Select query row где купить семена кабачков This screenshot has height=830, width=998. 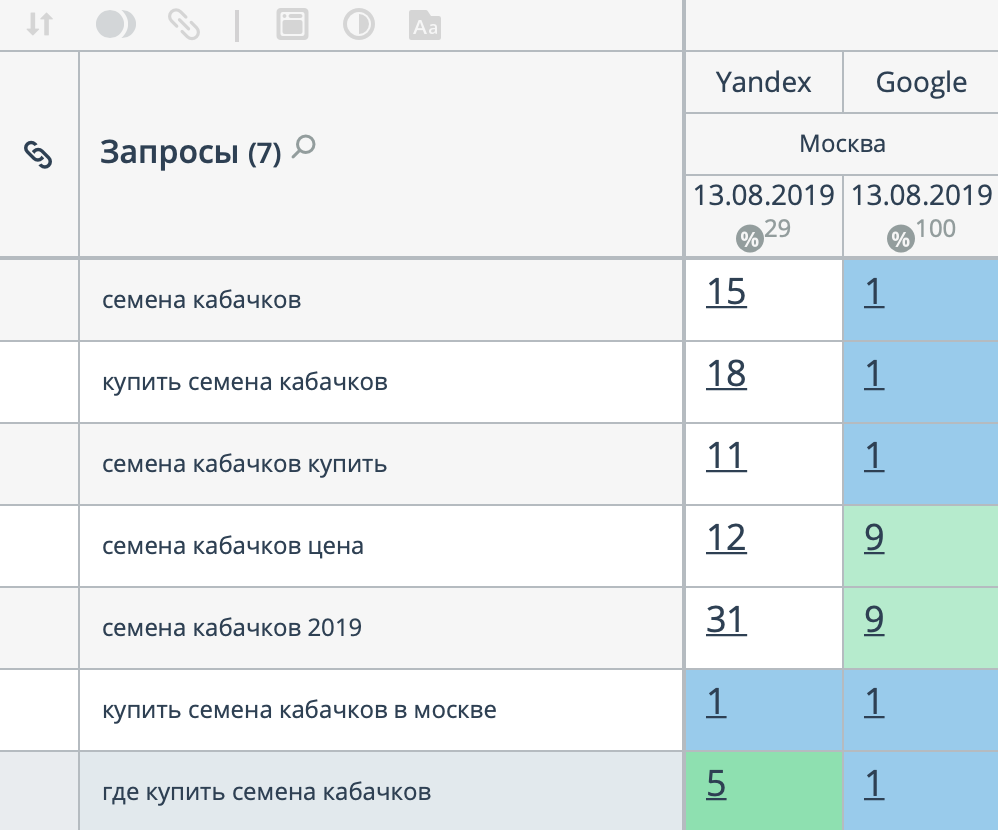click(x=266, y=792)
